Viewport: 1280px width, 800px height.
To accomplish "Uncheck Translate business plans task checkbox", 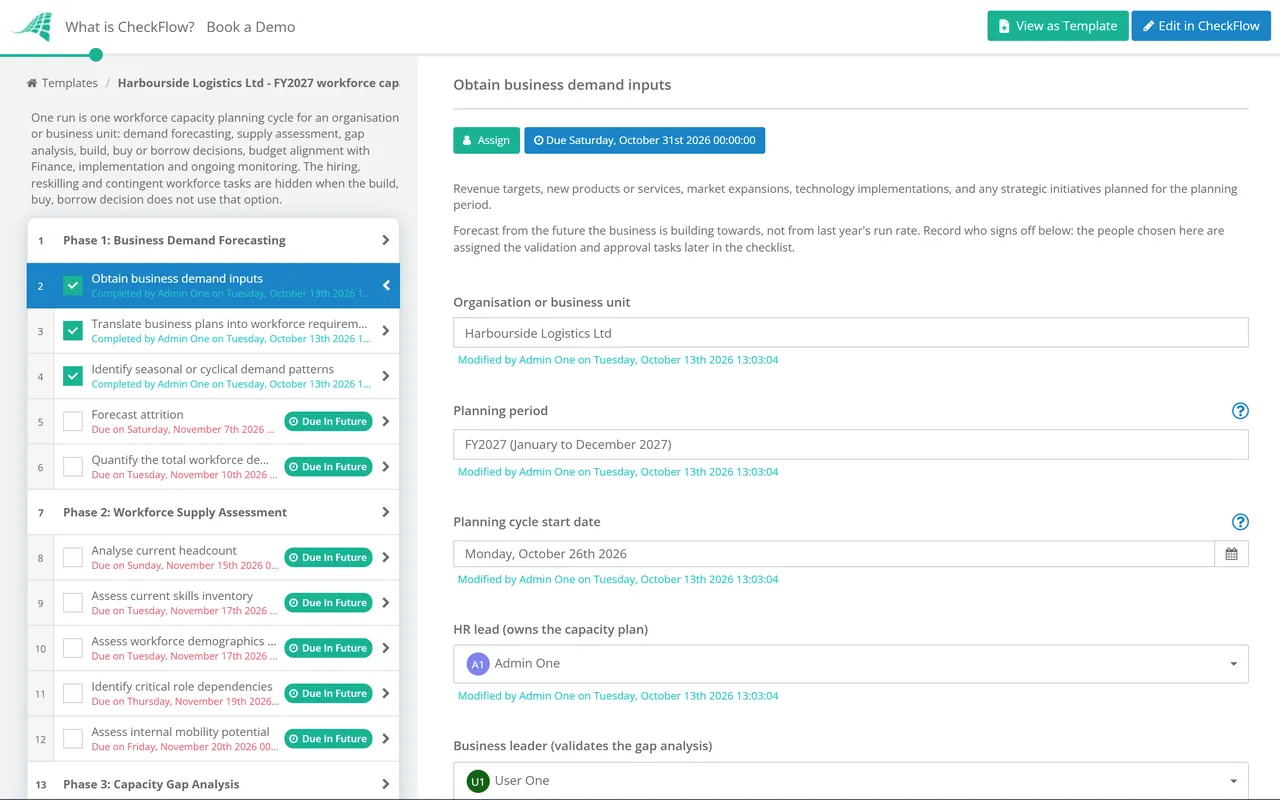I will point(73,331).
